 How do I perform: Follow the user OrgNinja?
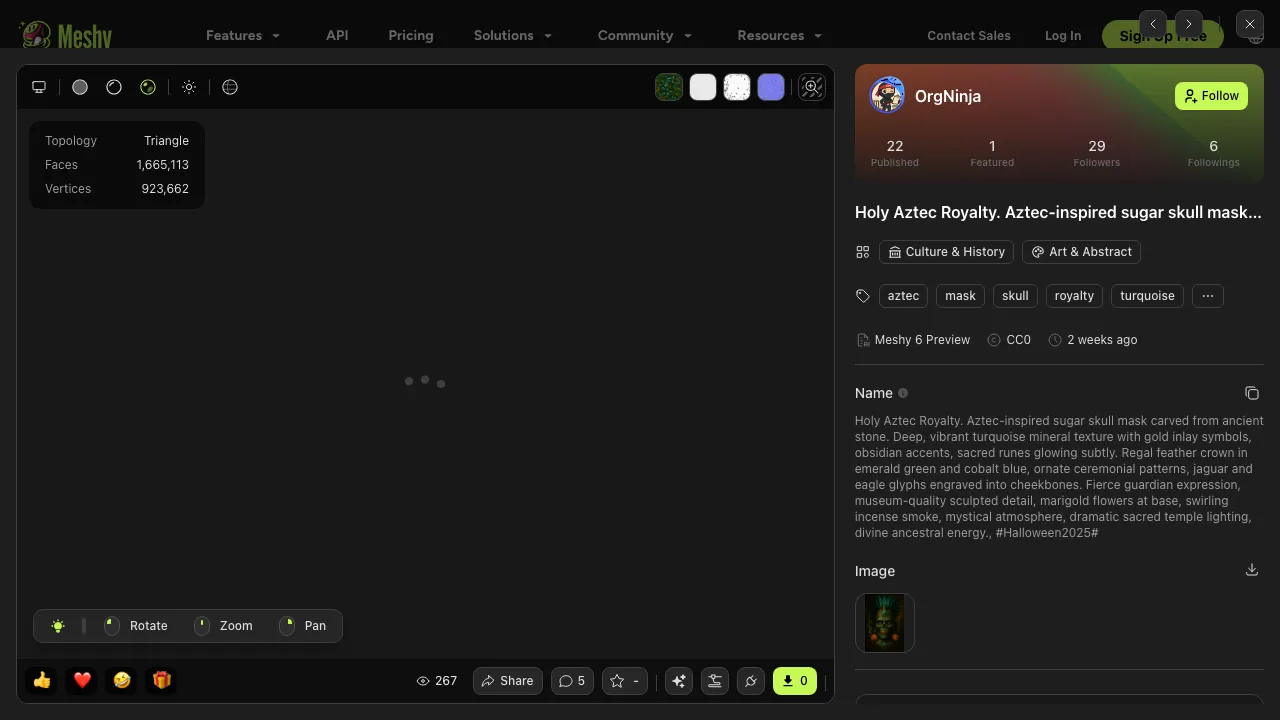tap(1211, 95)
